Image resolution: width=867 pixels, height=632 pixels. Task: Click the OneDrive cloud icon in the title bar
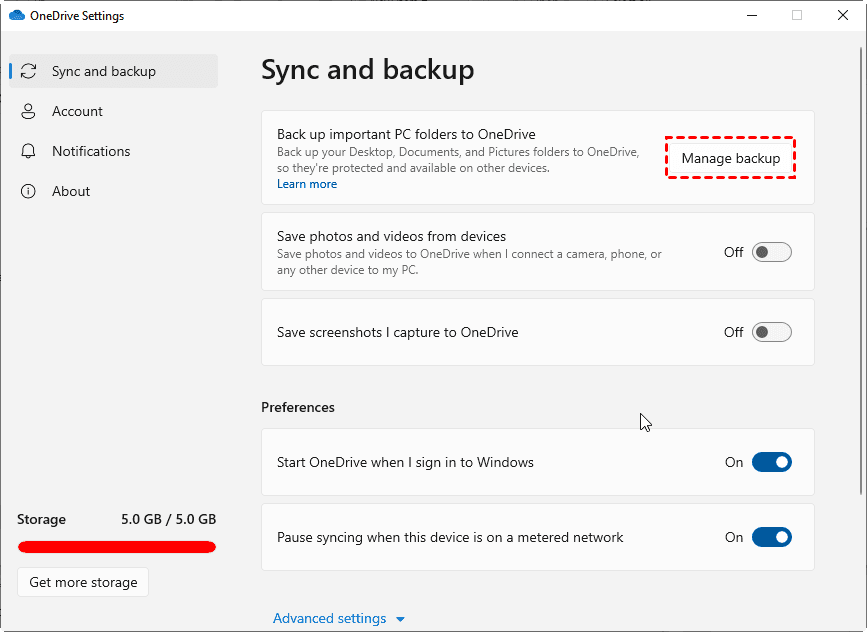pos(16,15)
